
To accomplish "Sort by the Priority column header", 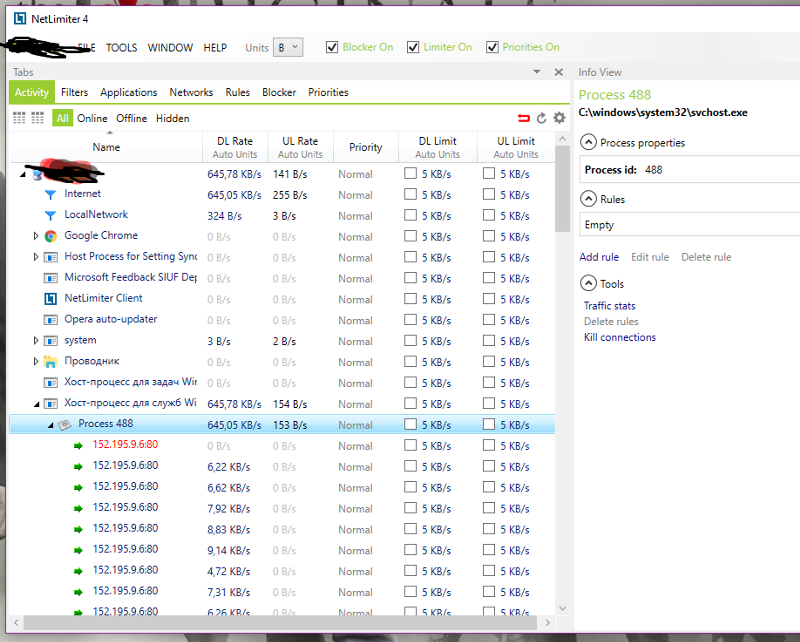I will pos(365,147).
